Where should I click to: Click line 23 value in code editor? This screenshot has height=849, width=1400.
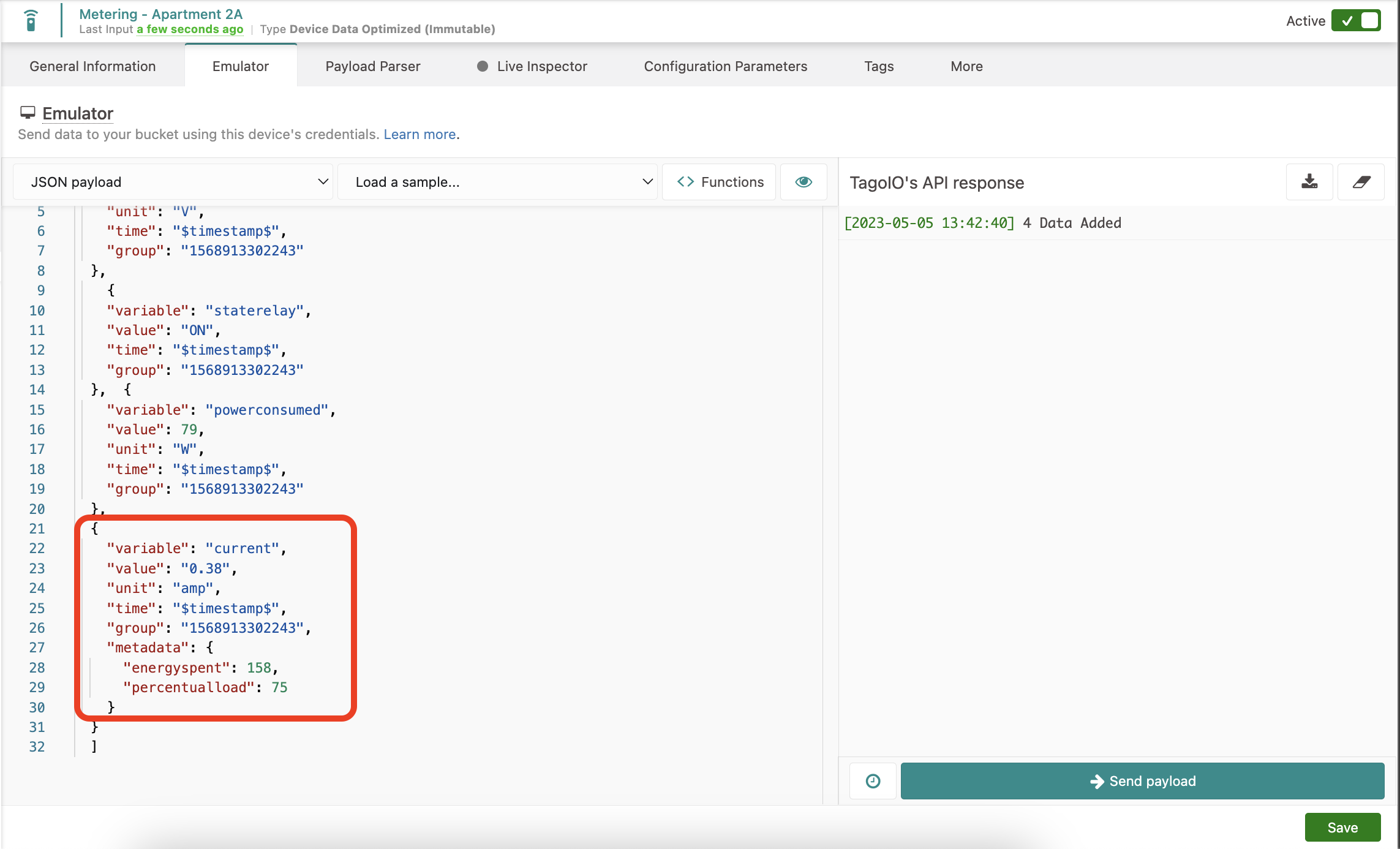pyautogui.click(x=205, y=568)
